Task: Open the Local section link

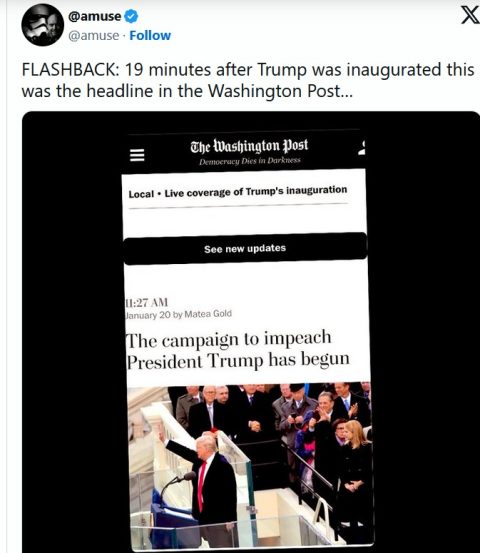Action: pos(141,194)
